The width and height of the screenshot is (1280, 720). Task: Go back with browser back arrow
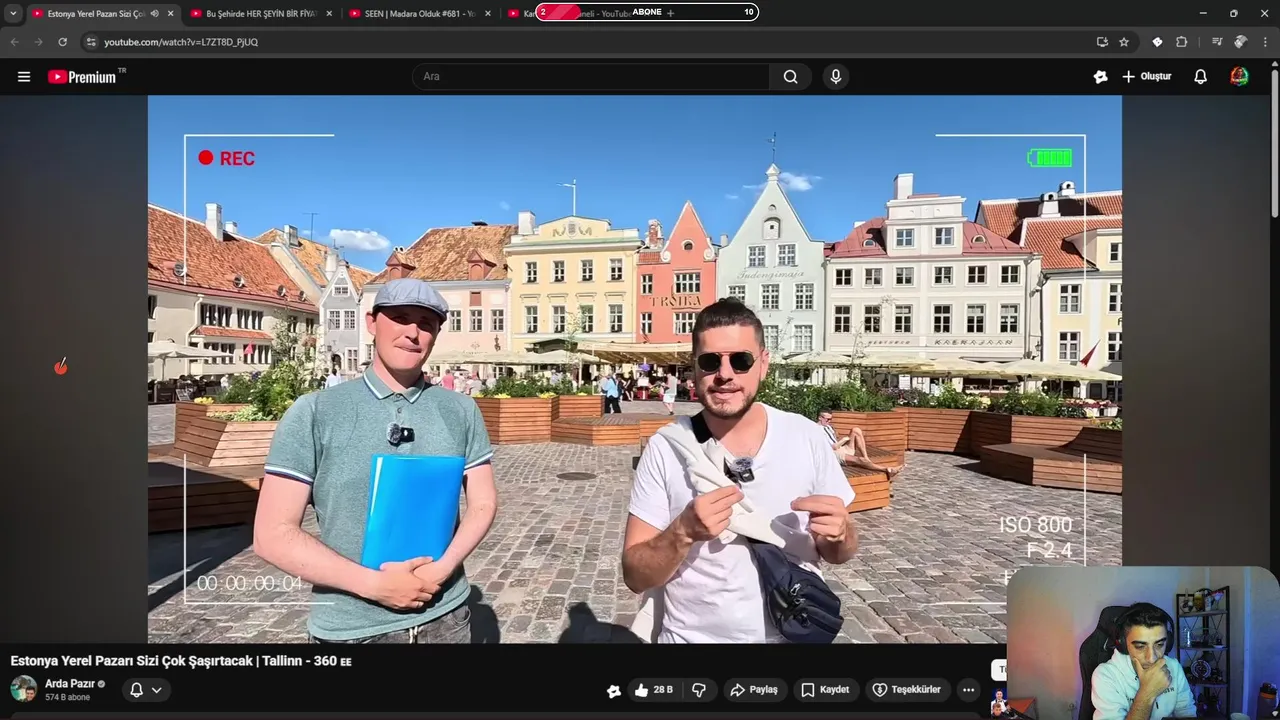14,42
